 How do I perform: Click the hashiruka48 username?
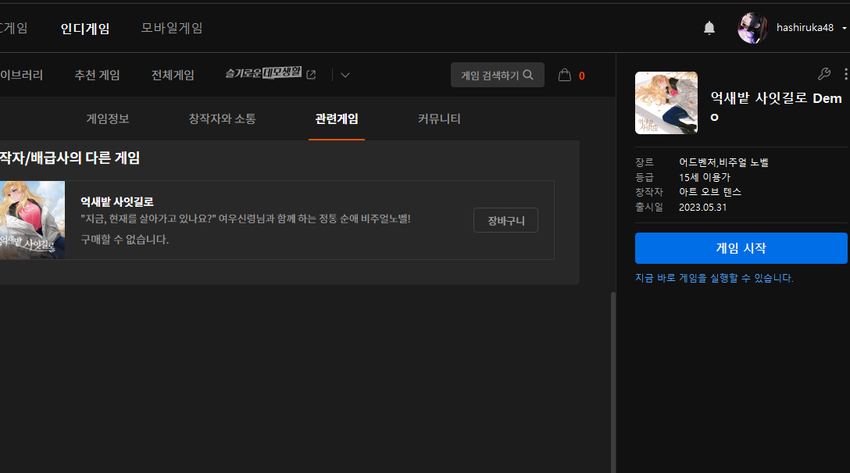click(805, 28)
